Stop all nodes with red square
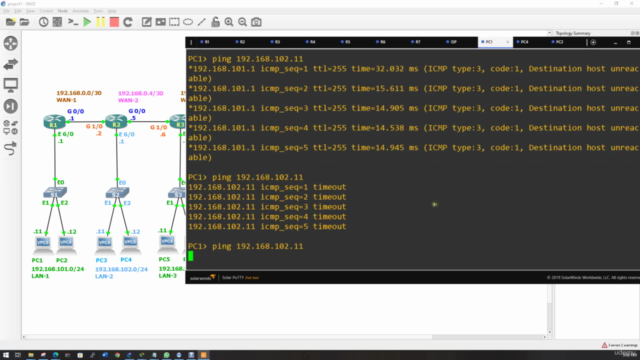The height and width of the screenshot is (360, 640). pyautogui.click(x=114, y=22)
